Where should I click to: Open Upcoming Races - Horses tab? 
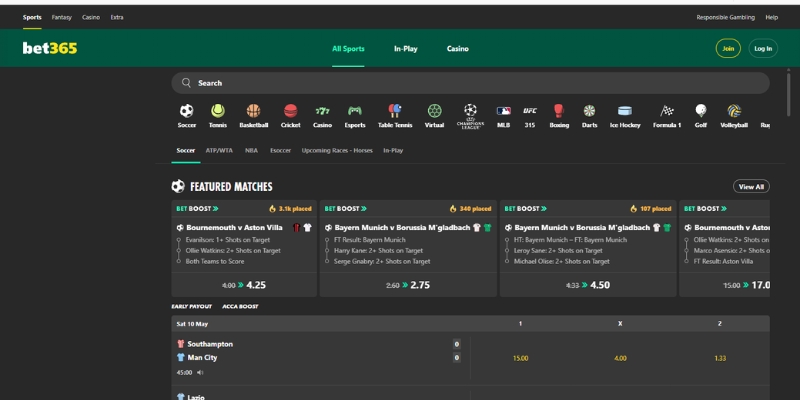(337, 151)
